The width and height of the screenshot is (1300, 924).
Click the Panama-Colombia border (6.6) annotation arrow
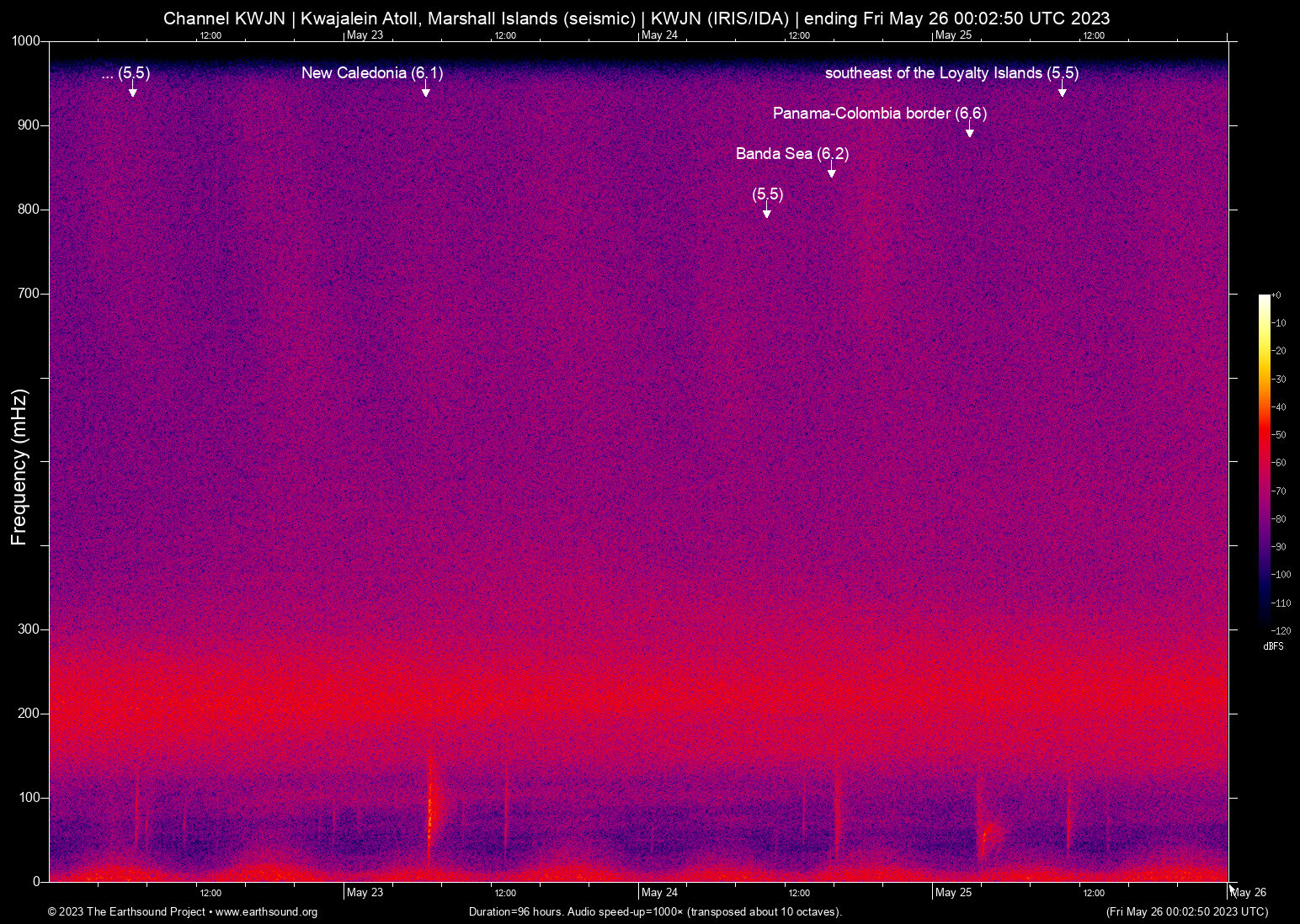969,129
